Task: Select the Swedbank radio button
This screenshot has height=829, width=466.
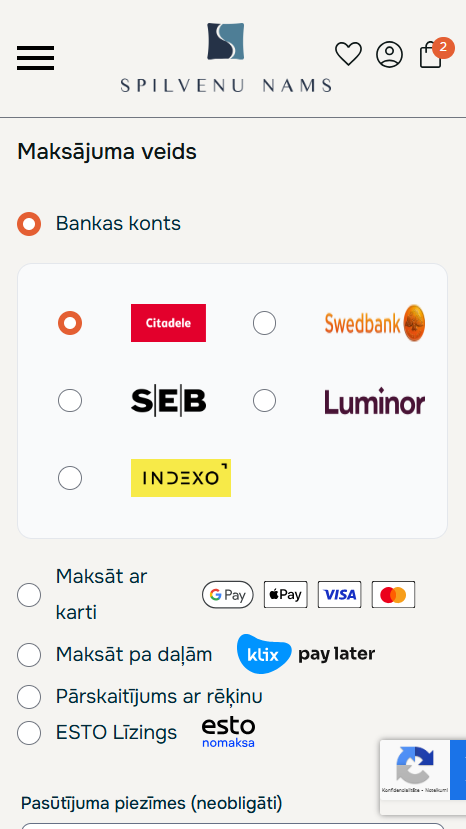Action: tap(264, 323)
